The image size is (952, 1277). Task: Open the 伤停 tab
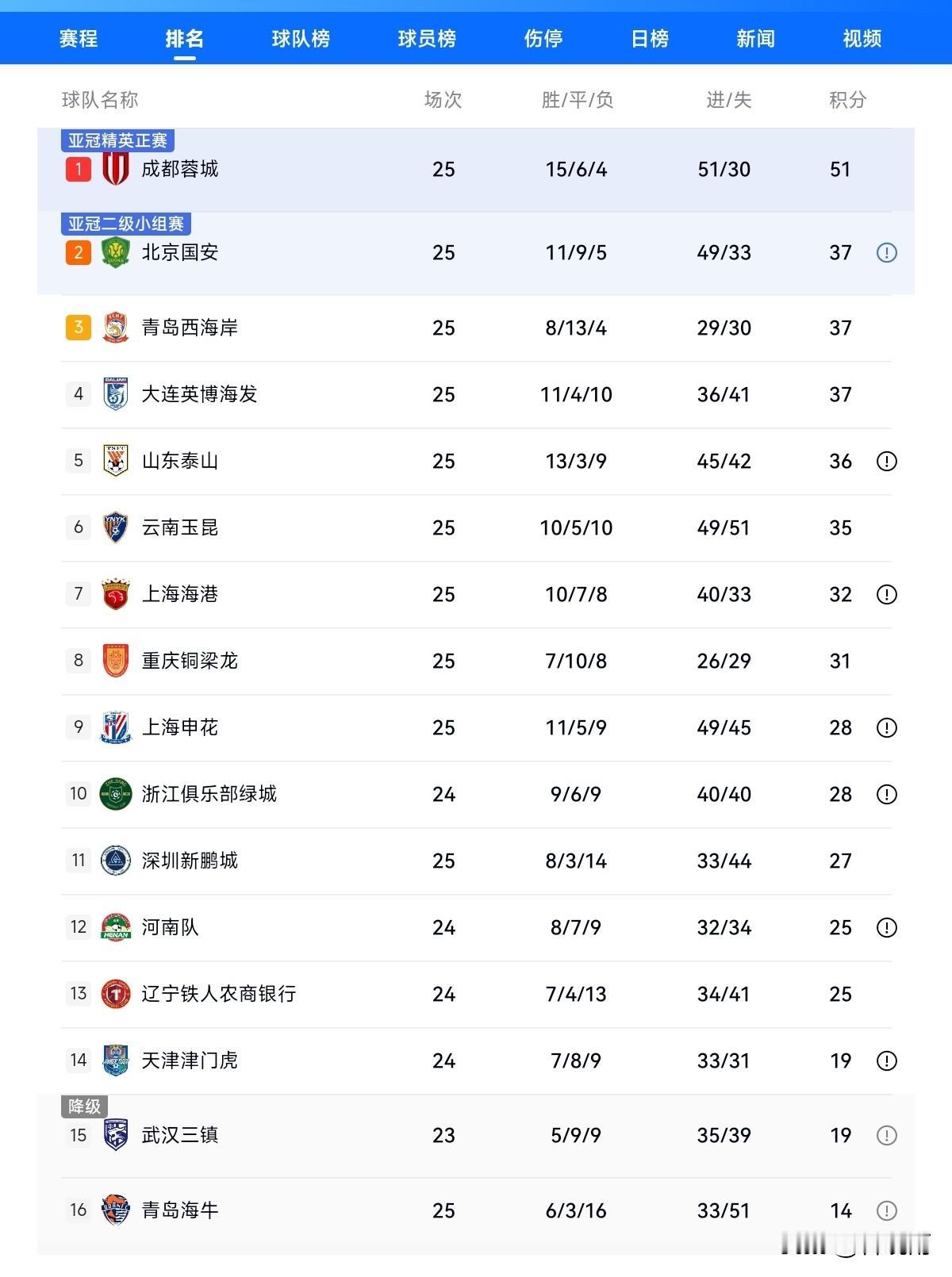(x=543, y=38)
